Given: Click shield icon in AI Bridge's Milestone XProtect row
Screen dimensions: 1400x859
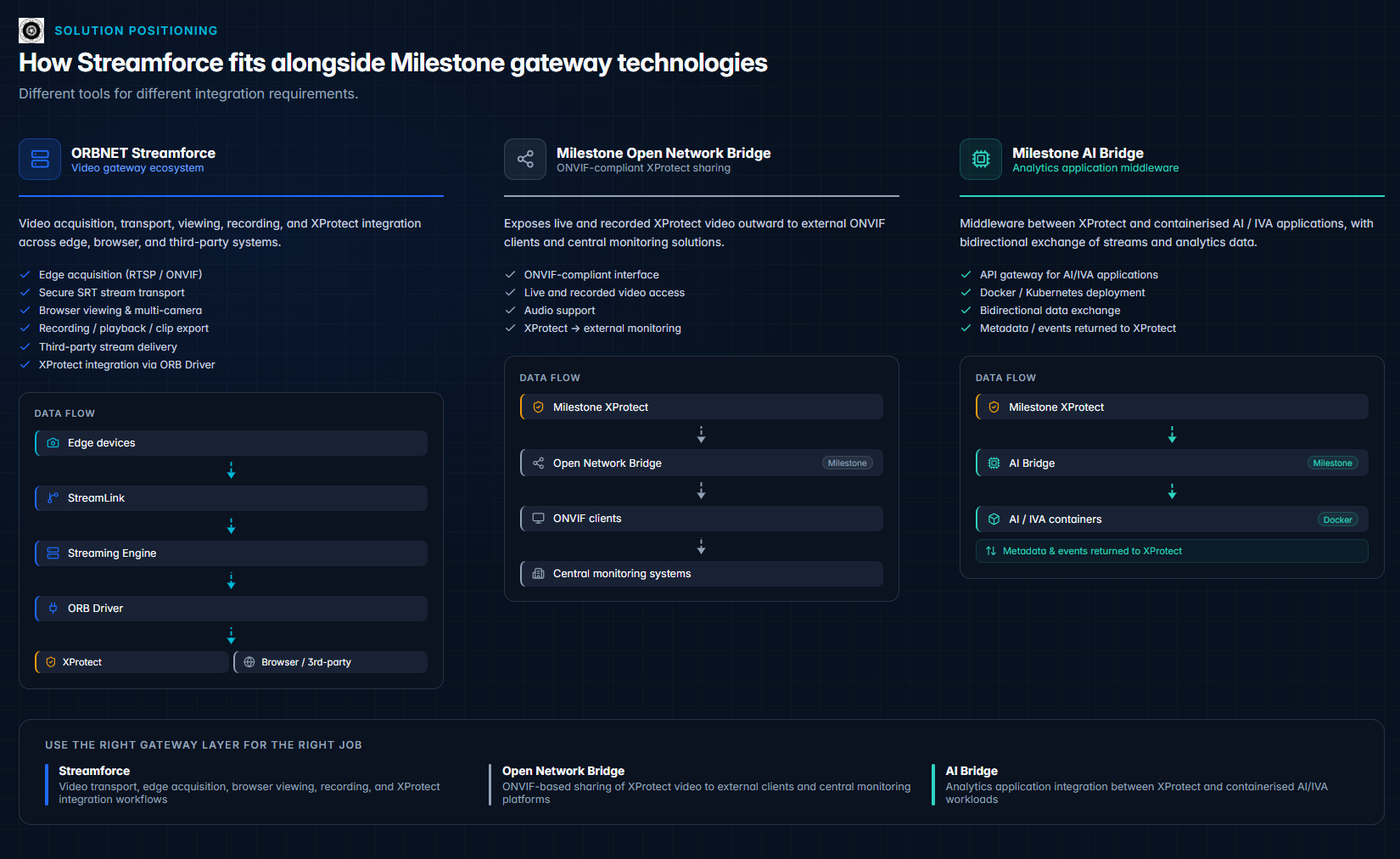Looking at the screenshot, I should [994, 407].
